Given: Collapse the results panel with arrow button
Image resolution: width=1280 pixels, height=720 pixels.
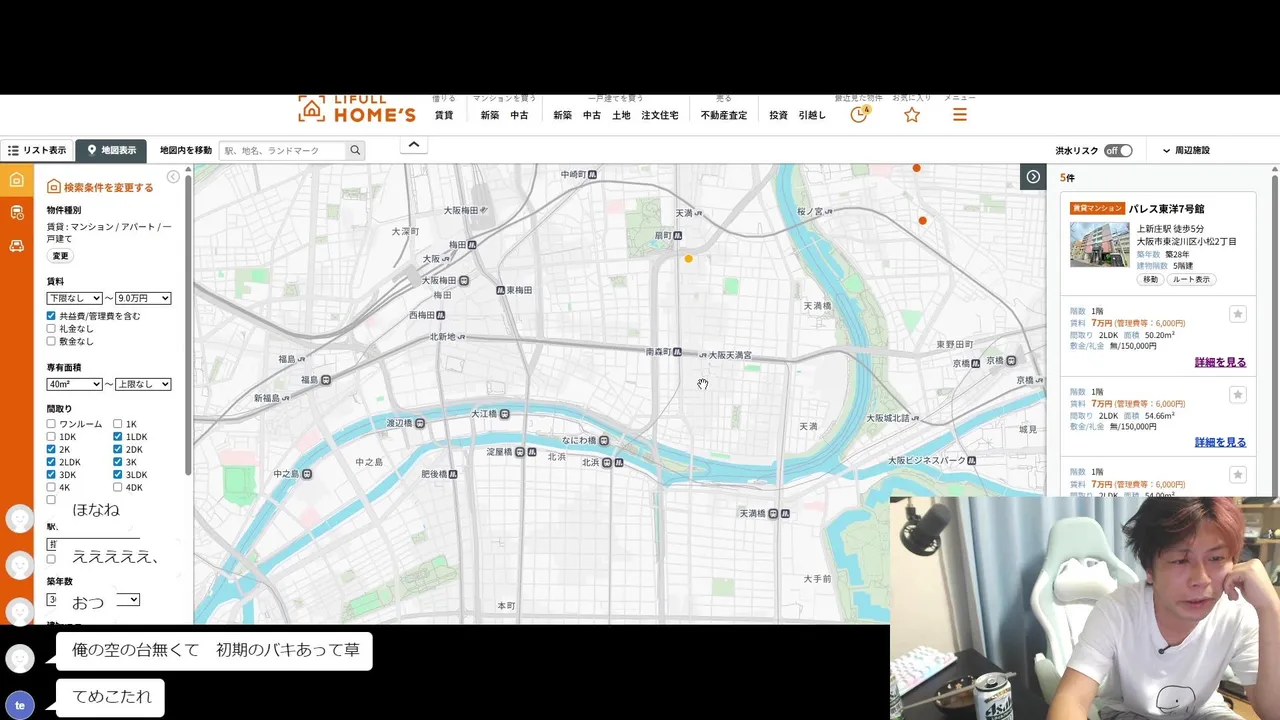Looking at the screenshot, I should point(1033,177).
